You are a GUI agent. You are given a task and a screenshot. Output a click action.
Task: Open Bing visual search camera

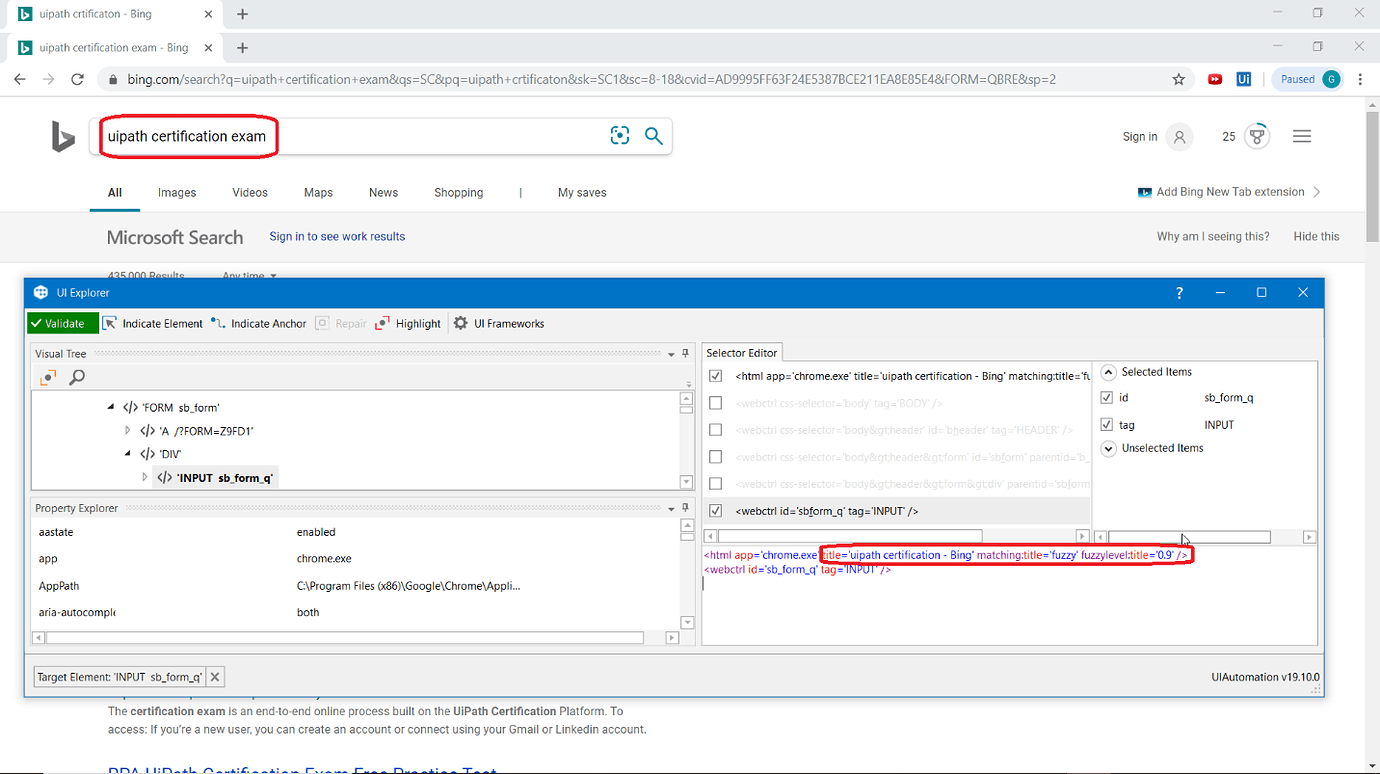point(619,134)
